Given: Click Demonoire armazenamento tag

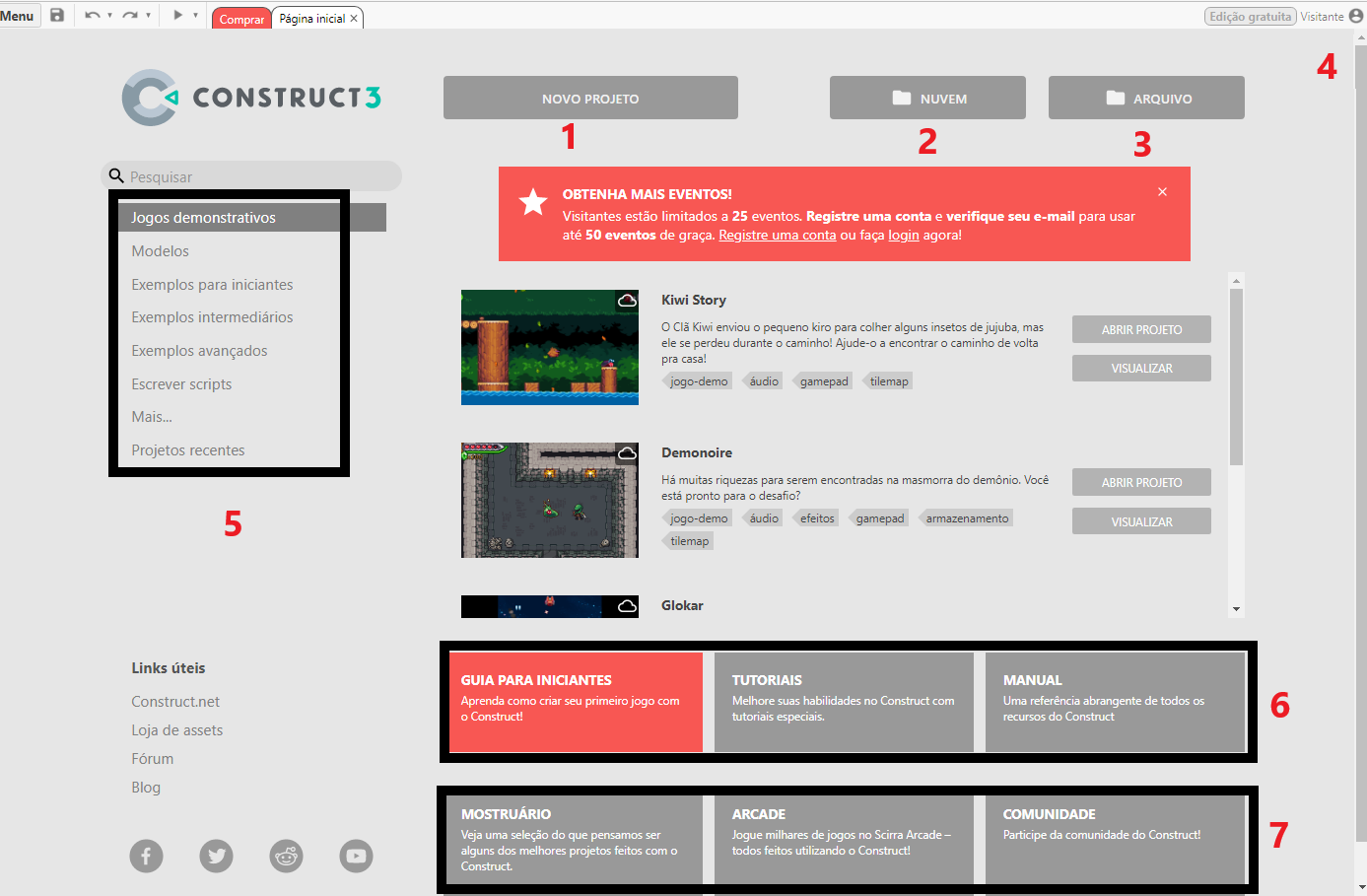Looking at the screenshot, I should point(966,518).
